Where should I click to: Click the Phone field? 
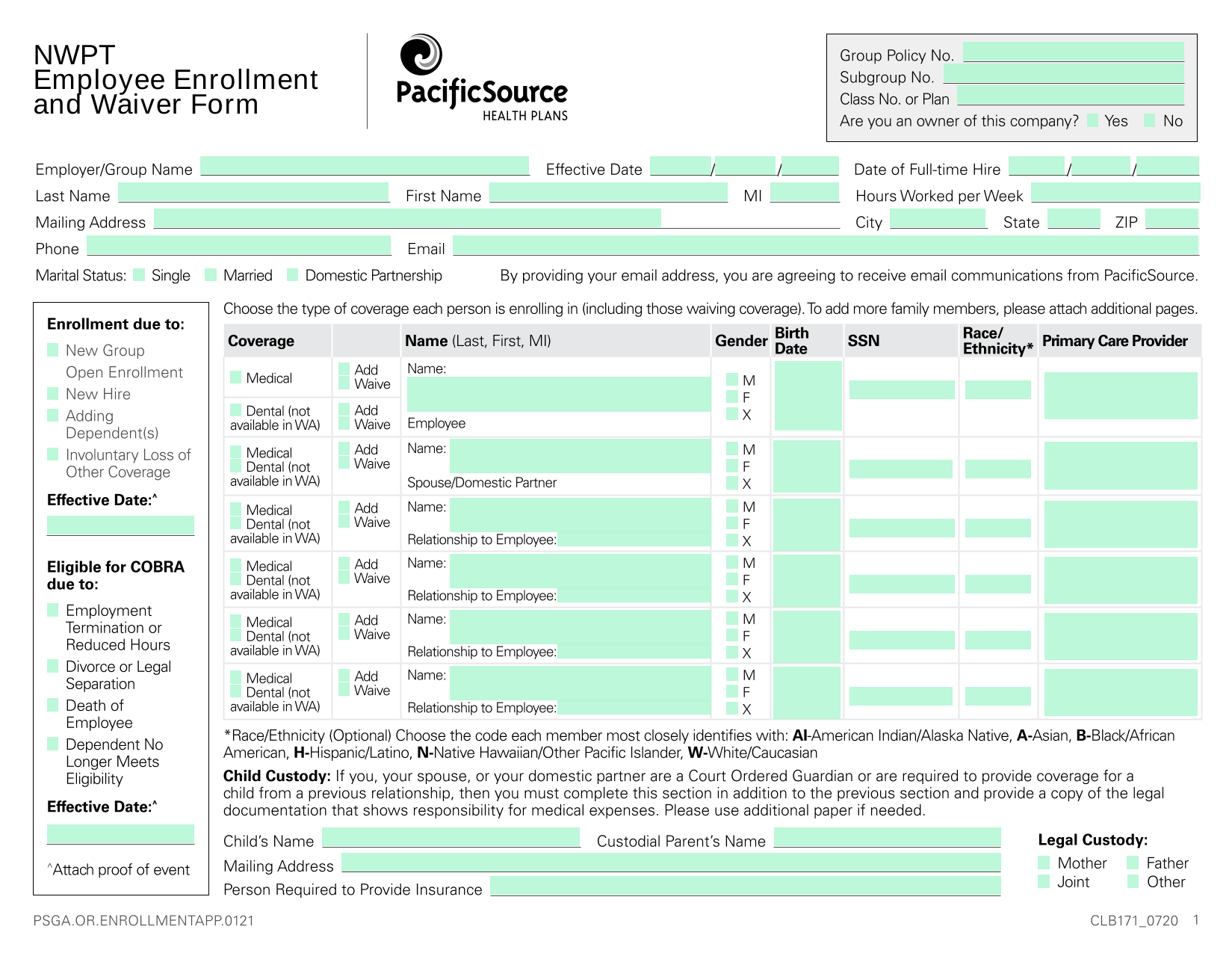click(x=239, y=245)
